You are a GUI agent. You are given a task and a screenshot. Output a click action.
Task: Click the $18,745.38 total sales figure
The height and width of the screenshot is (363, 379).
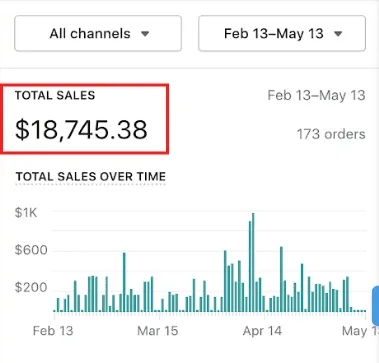[81, 130]
